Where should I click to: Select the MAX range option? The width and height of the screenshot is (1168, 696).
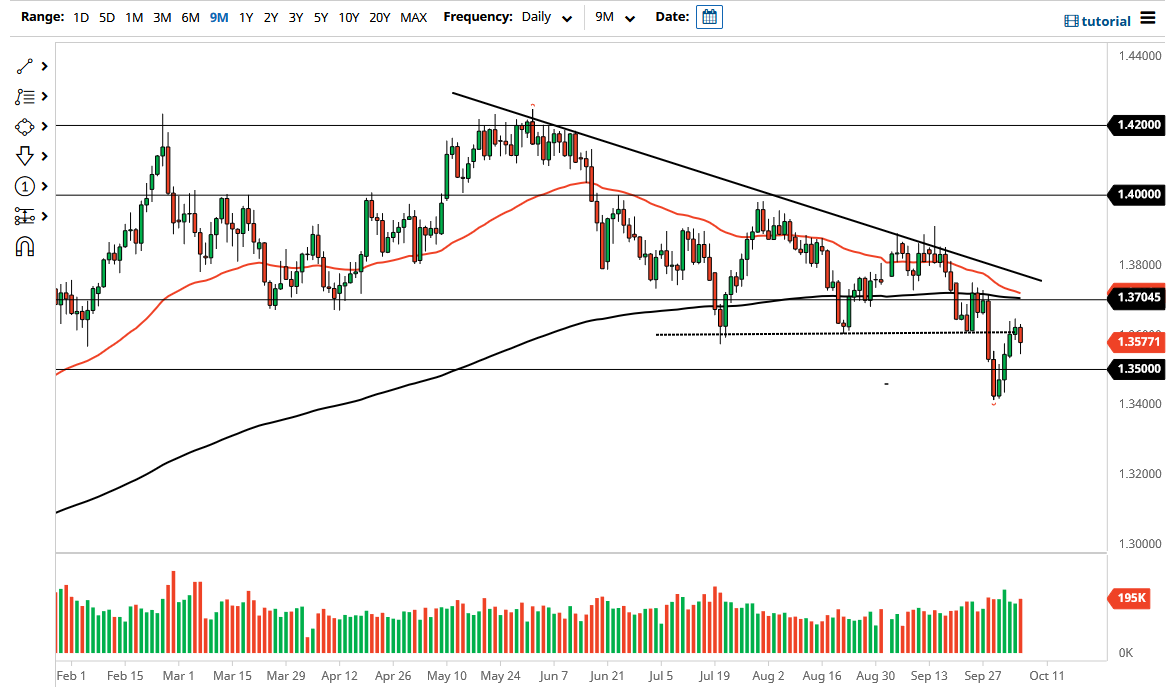(x=413, y=17)
